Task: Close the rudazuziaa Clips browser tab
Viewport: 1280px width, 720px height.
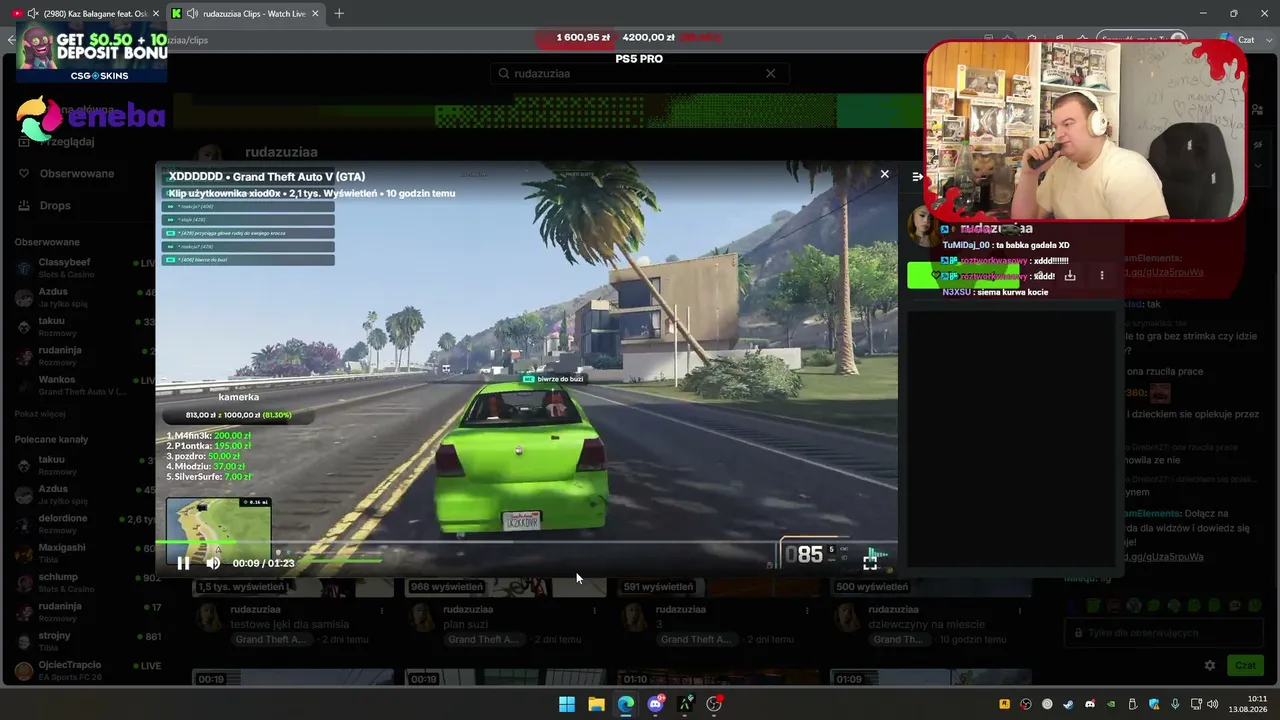Action: (x=316, y=13)
